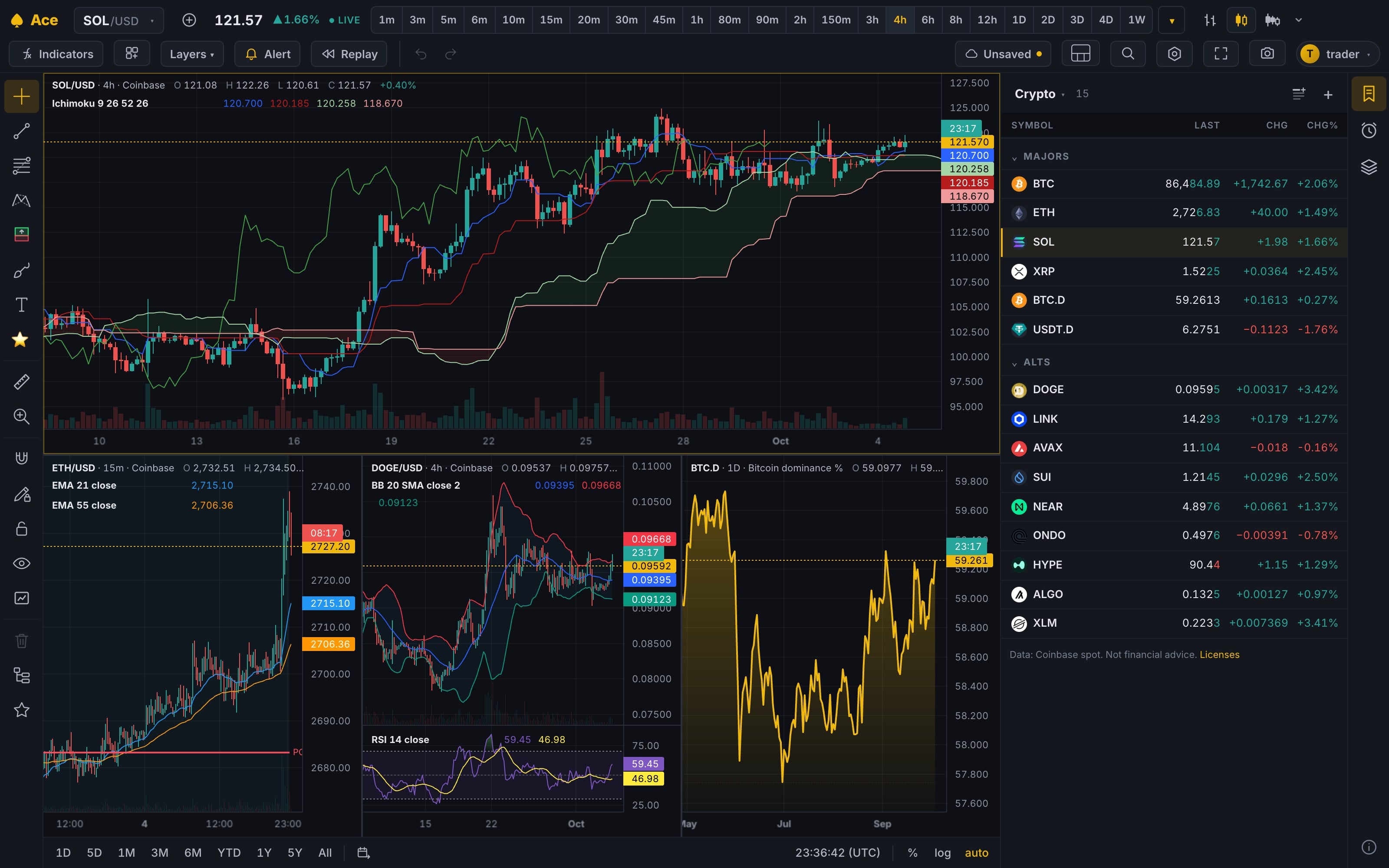Create an Alert
This screenshot has width=1389, height=868.
pos(267,54)
